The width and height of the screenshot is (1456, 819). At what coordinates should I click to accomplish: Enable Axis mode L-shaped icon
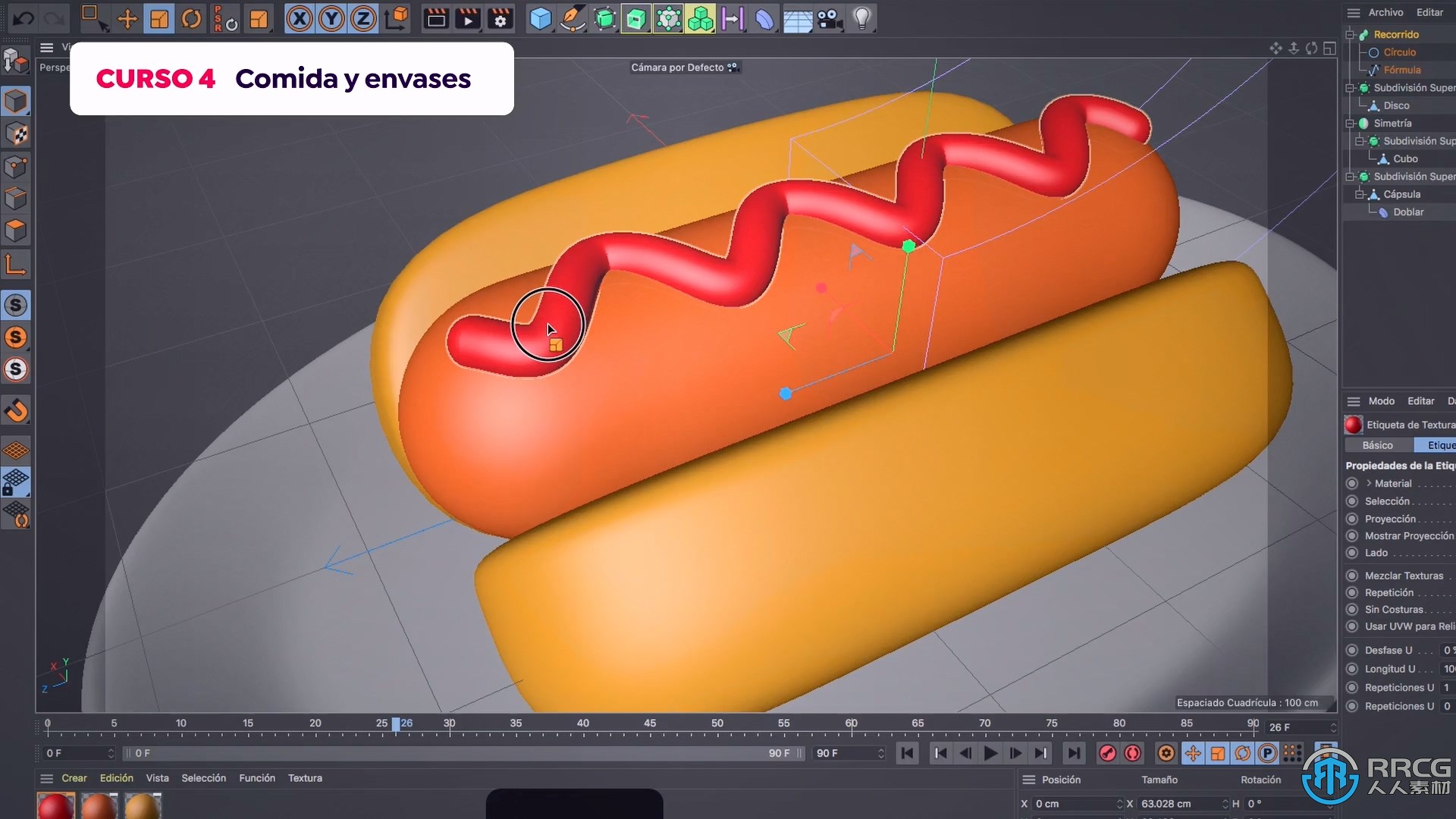tap(16, 265)
